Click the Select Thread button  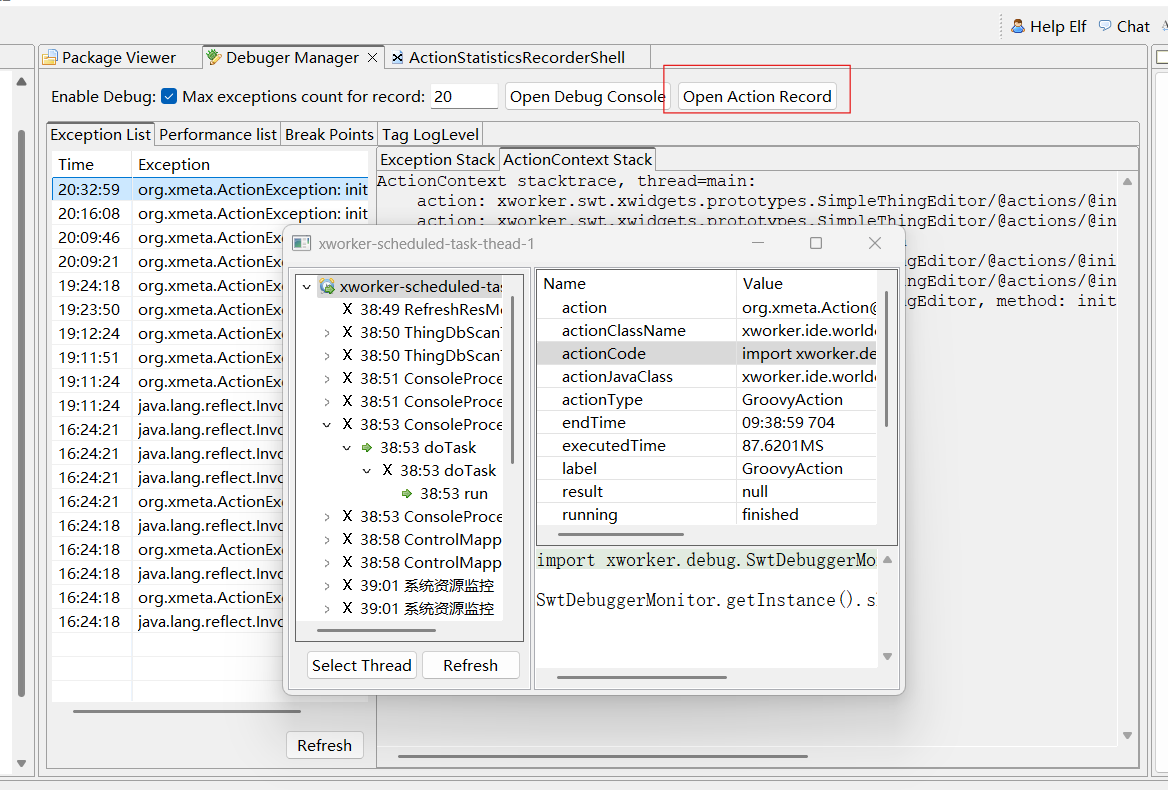pyautogui.click(x=361, y=666)
